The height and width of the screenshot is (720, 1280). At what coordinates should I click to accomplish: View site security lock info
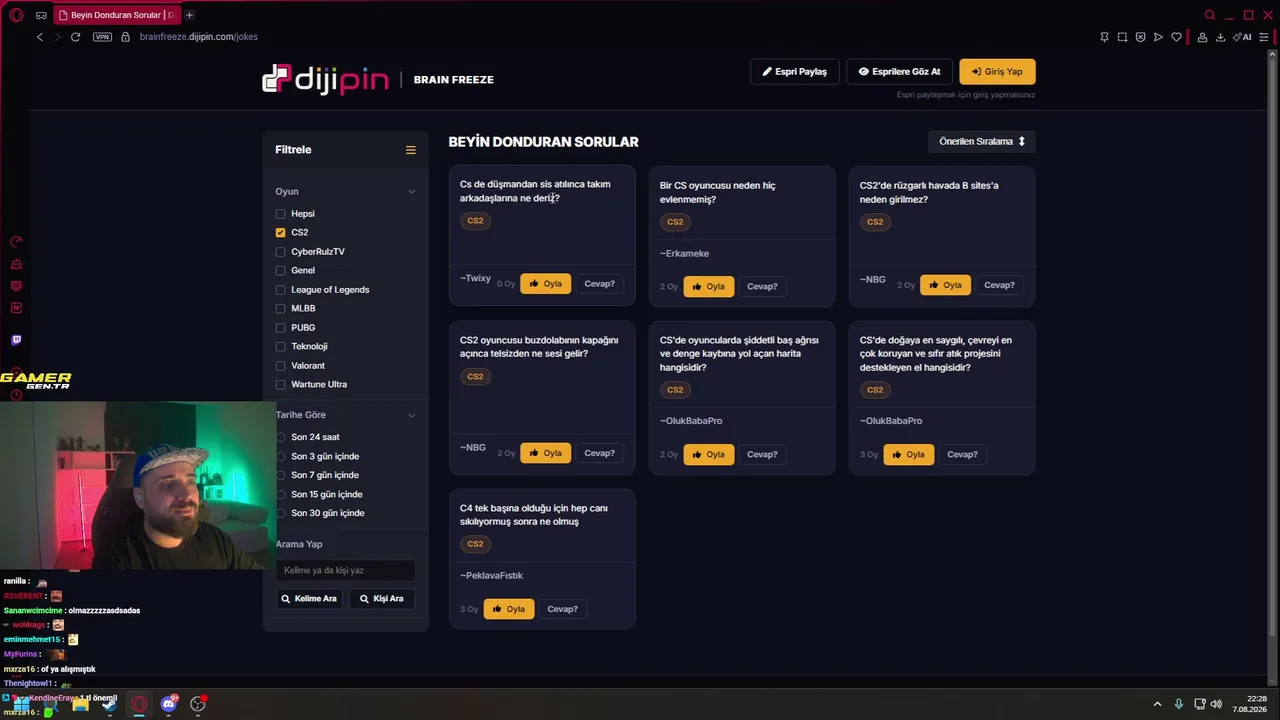[x=125, y=37]
